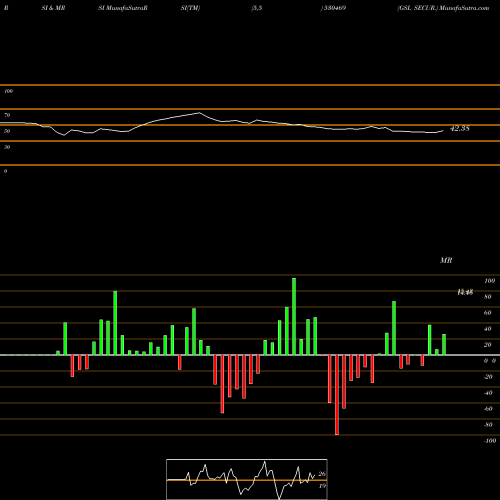The width and height of the screenshot is (500, 500).
Task: Click the RSI axis label 30
Action: click(x=7, y=147)
